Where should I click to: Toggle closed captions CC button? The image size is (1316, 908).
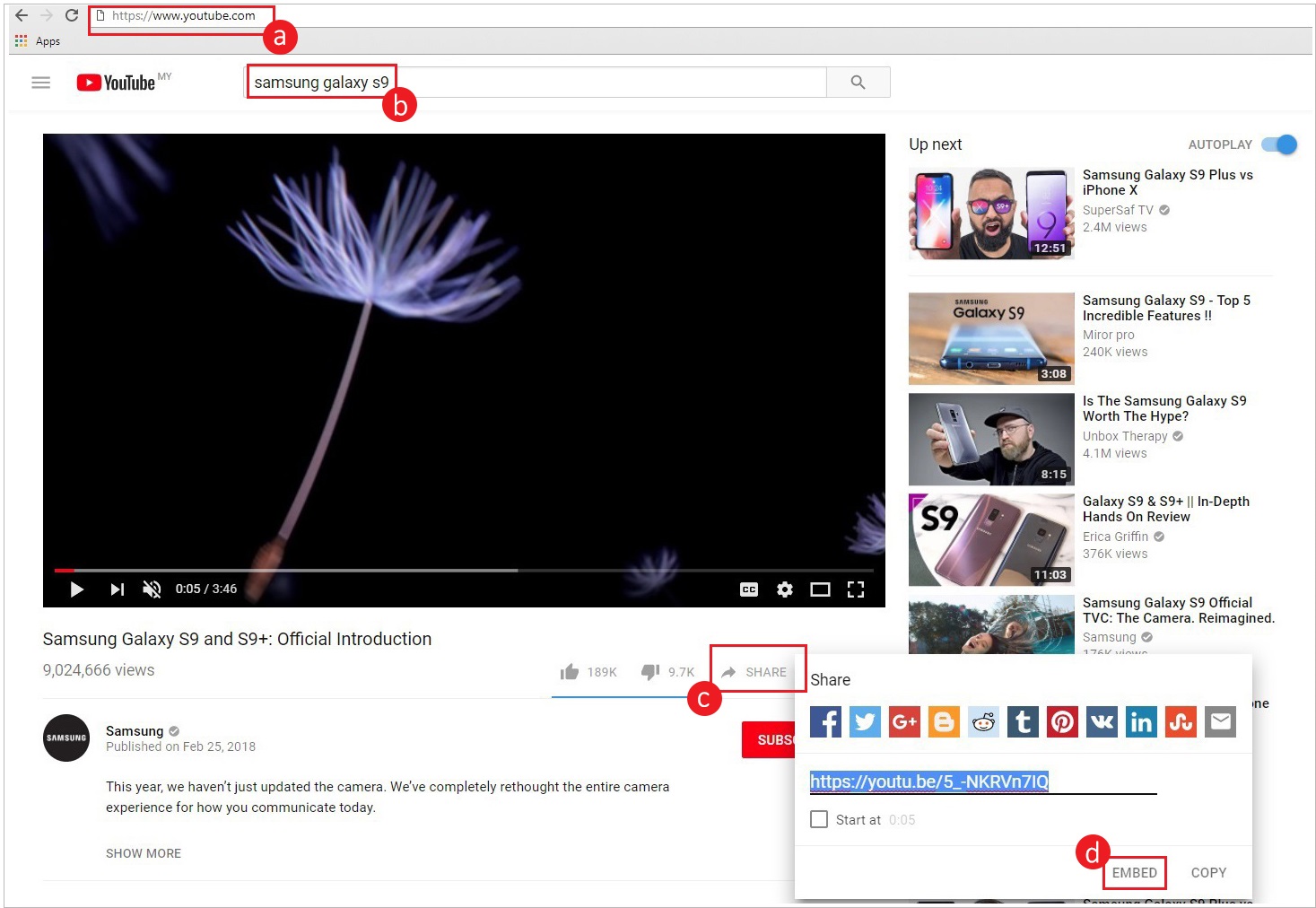[749, 589]
